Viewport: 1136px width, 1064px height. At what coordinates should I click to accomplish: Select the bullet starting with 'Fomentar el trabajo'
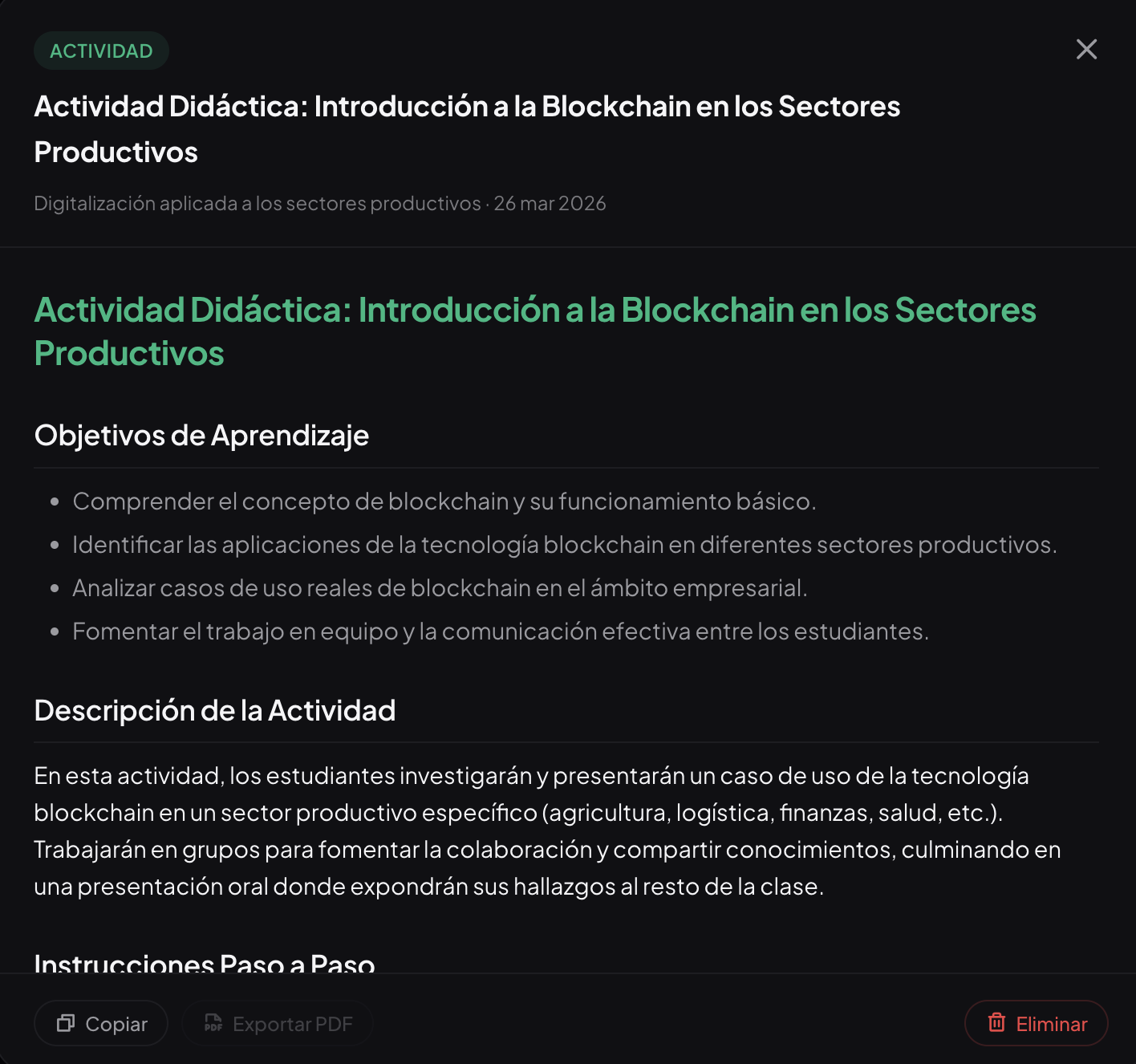pyautogui.click(x=500, y=631)
